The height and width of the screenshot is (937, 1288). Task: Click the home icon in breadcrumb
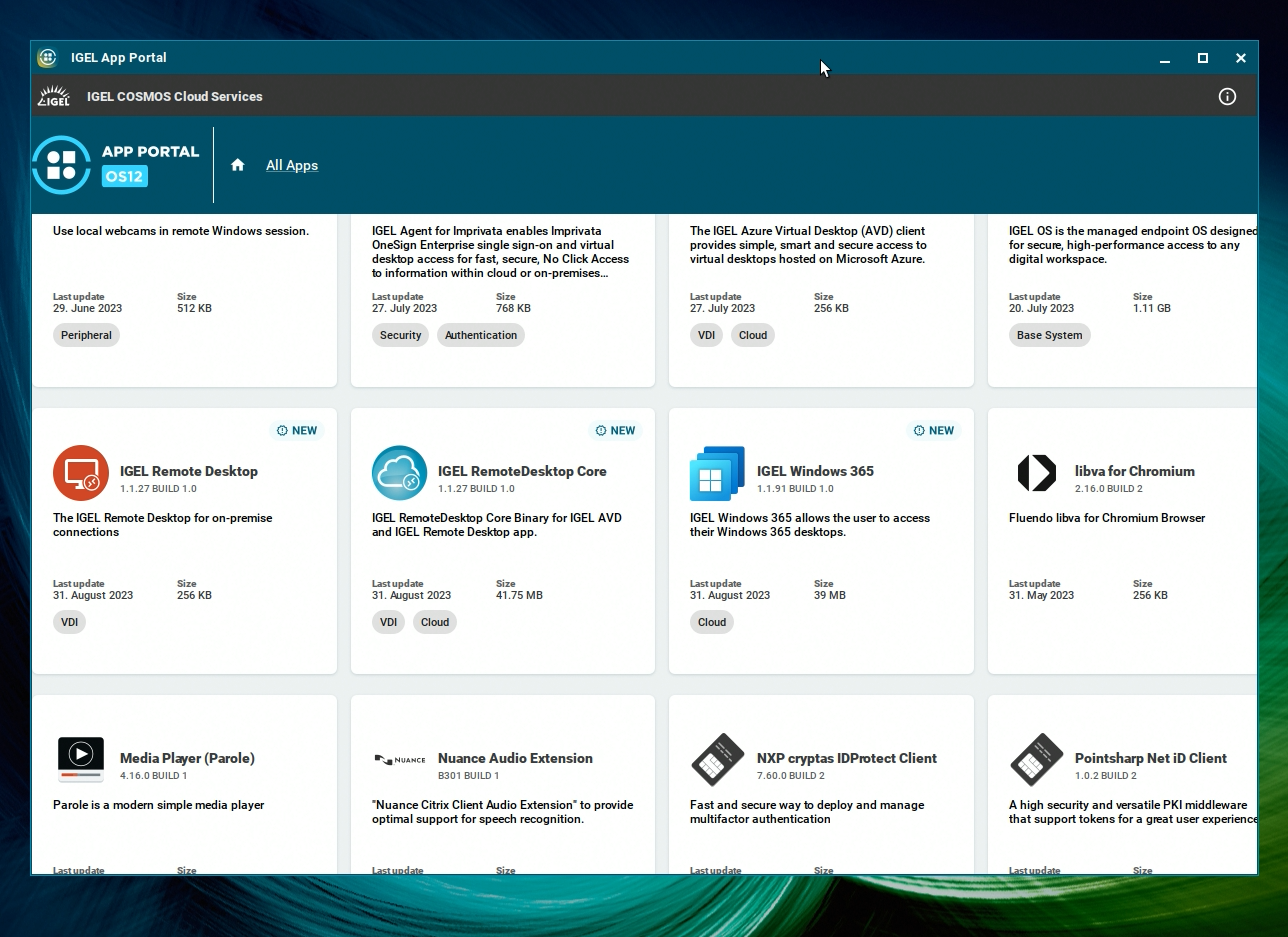click(237, 165)
